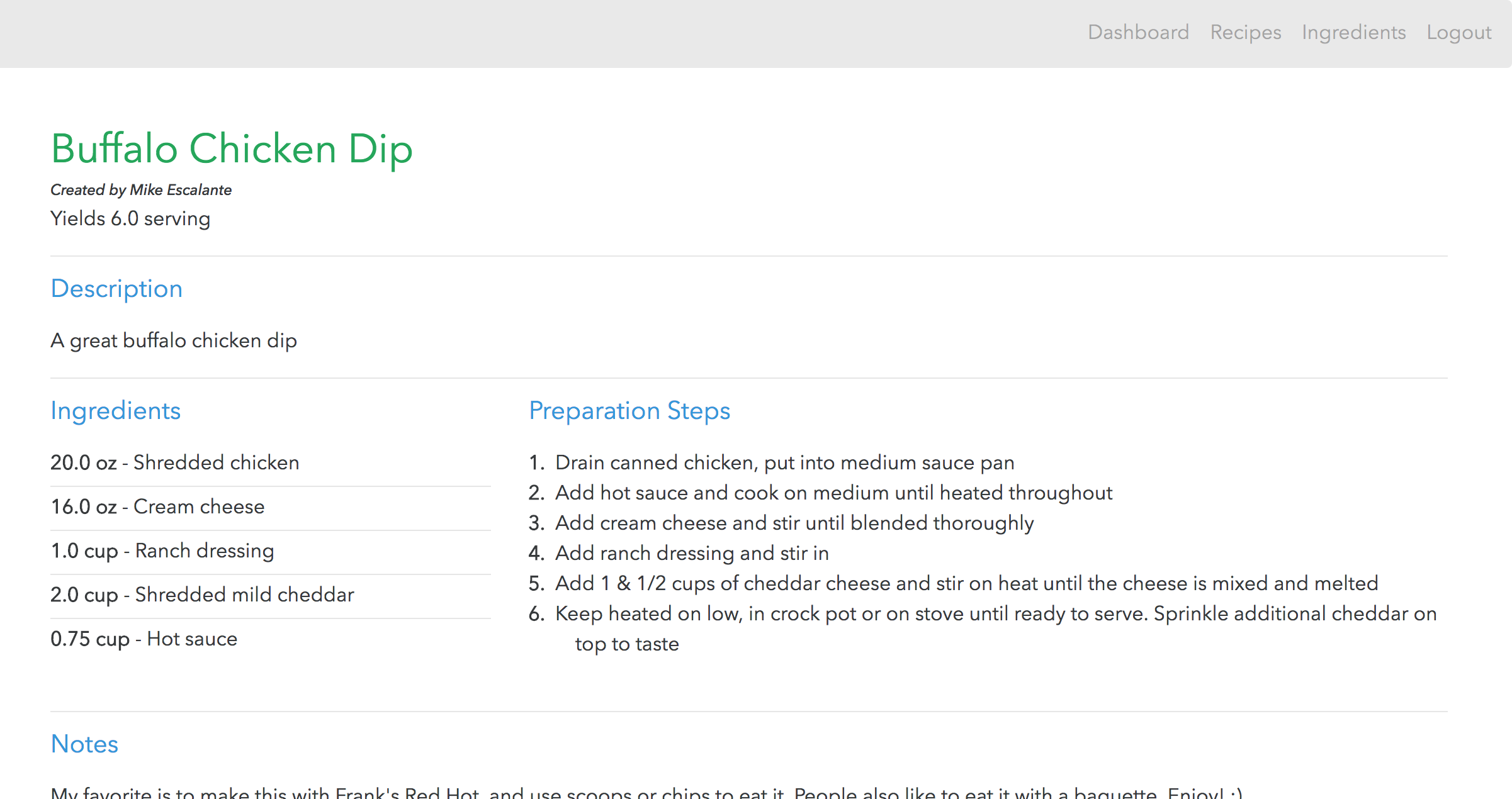Select the Shredded chicken ingredient row
The height and width of the screenshot is (799, 1512).
(175, 463)
